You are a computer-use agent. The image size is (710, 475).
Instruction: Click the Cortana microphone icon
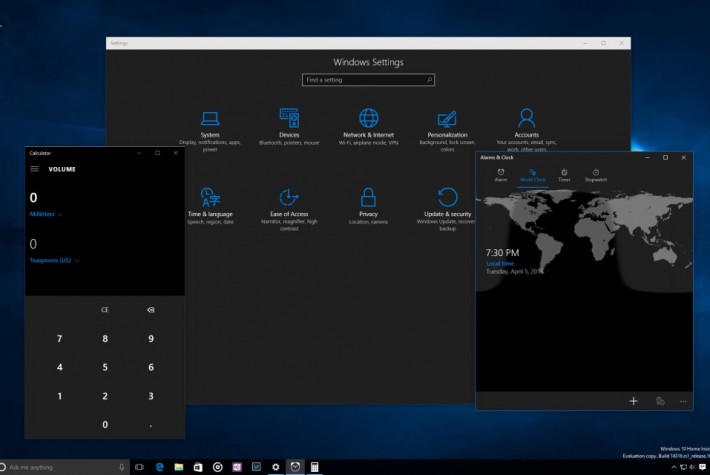click(121, 467)
